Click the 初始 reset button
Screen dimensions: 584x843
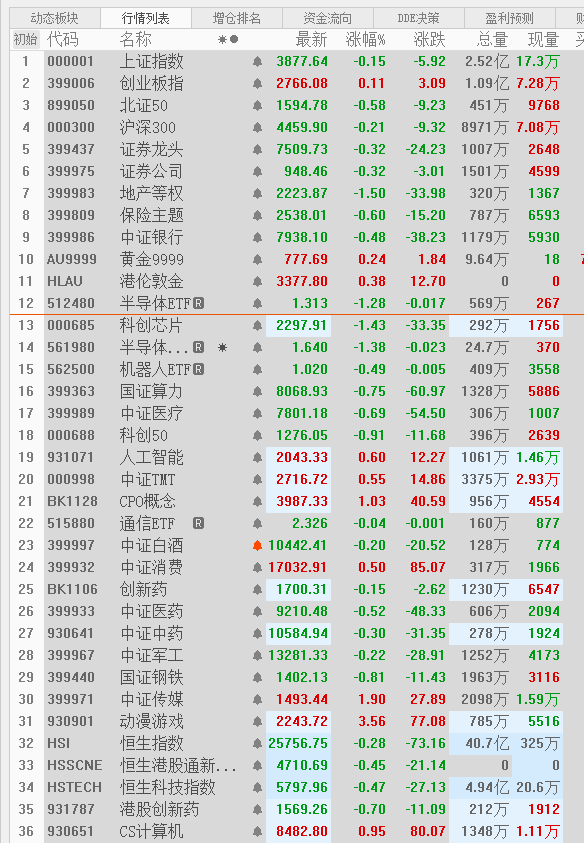click(x=25, y=39)
